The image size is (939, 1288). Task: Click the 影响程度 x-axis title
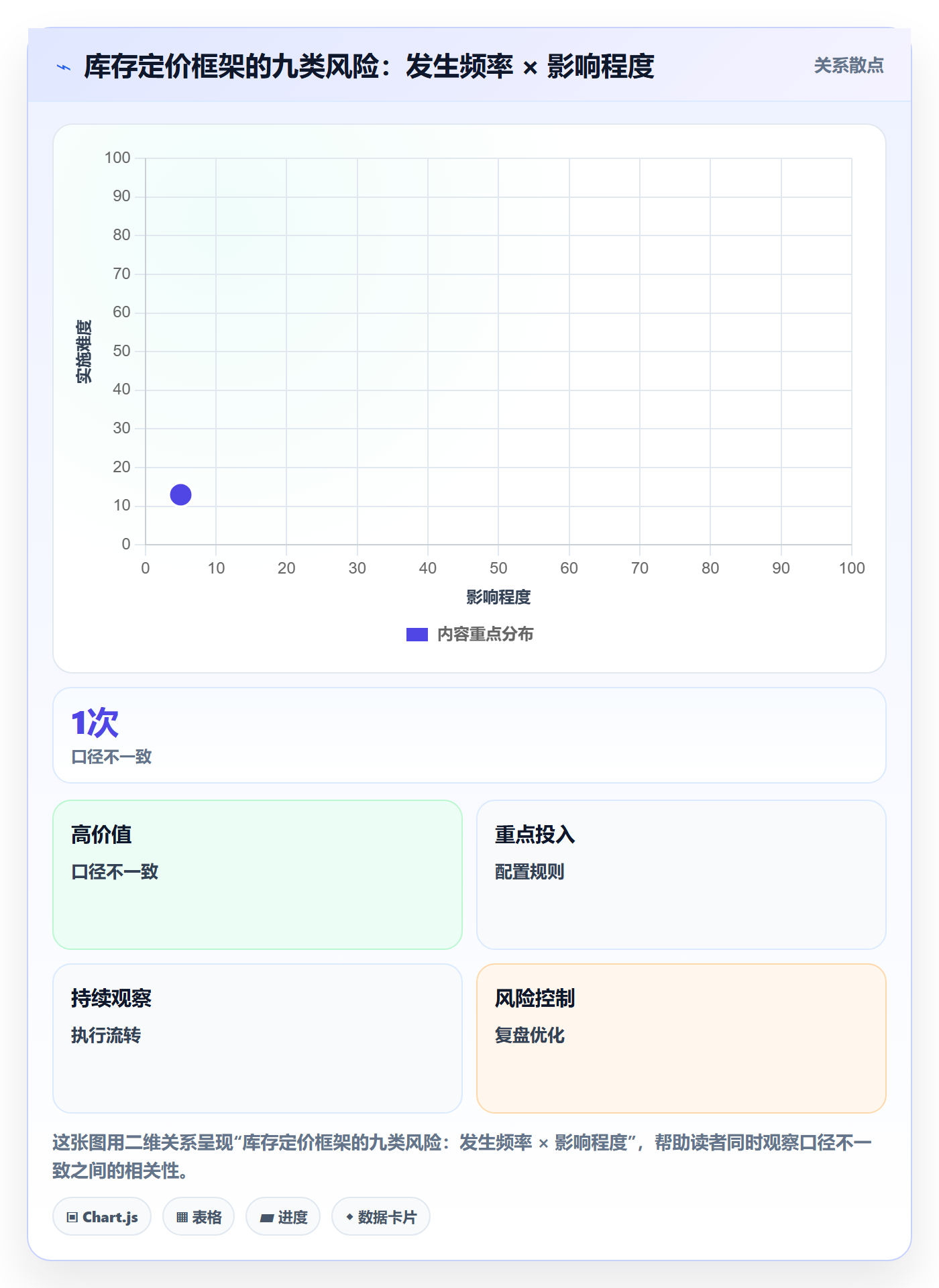pos(498,597)
